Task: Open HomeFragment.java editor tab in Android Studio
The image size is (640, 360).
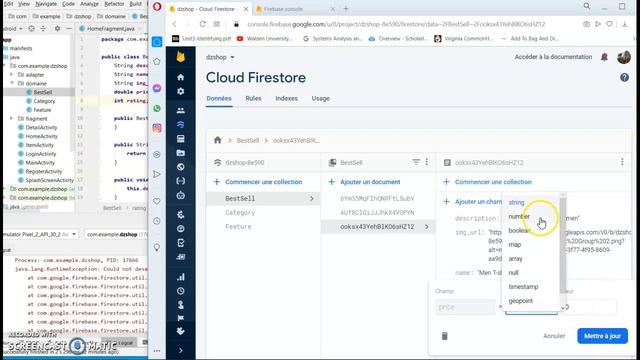Action: [x=111, y=29]
